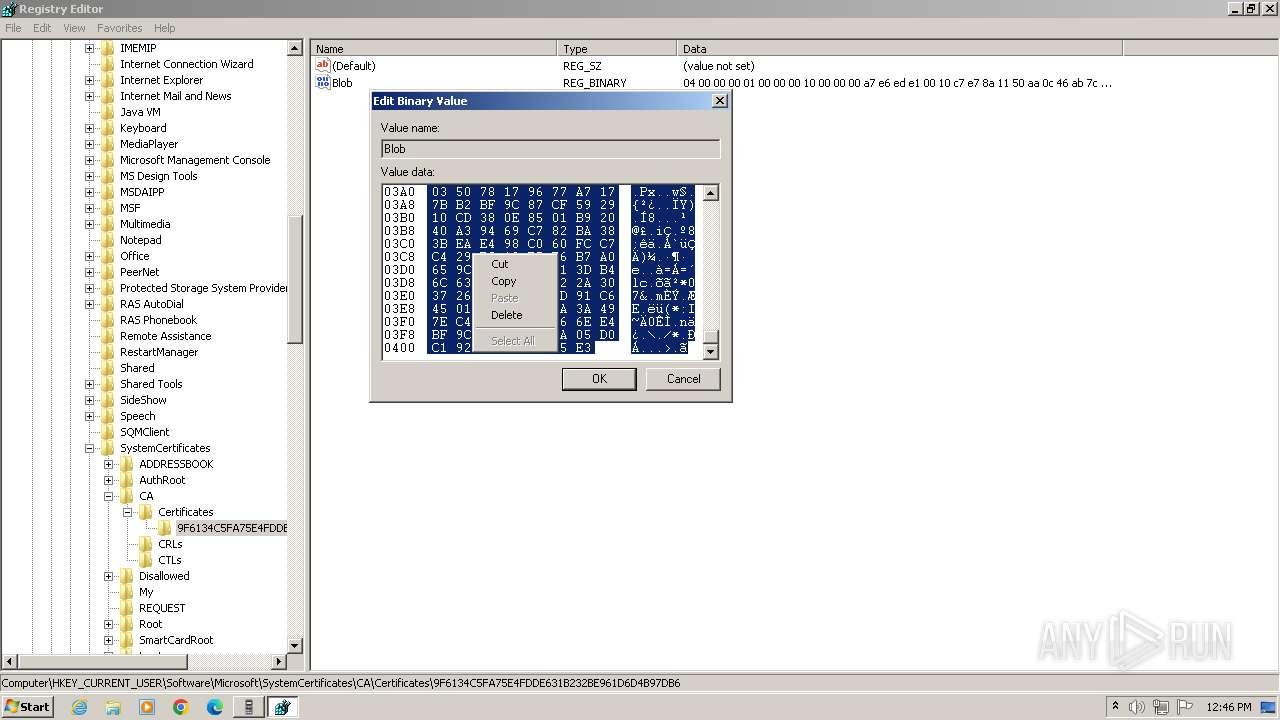The width and height of the screenshot is (1280, 720).
Task: Expand the Internet Explorer key
Action: pyautogui.click(x=89, y=80)
